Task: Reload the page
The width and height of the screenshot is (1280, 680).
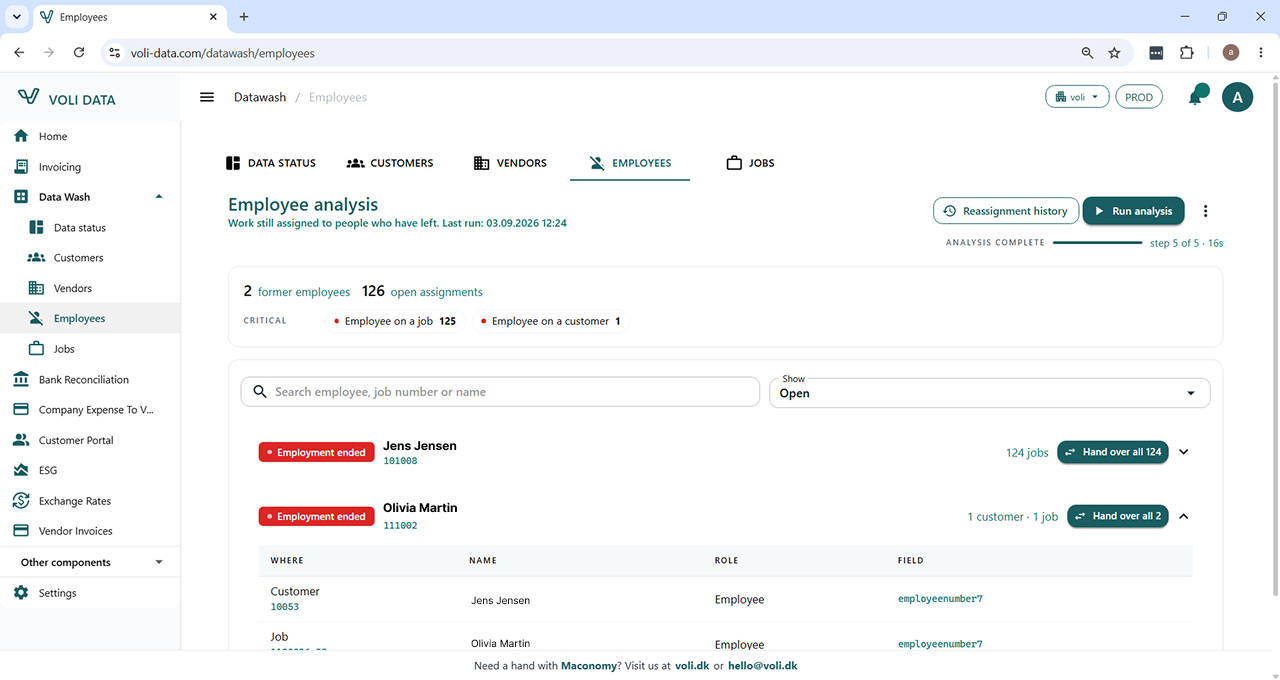Action: point(79,53)
